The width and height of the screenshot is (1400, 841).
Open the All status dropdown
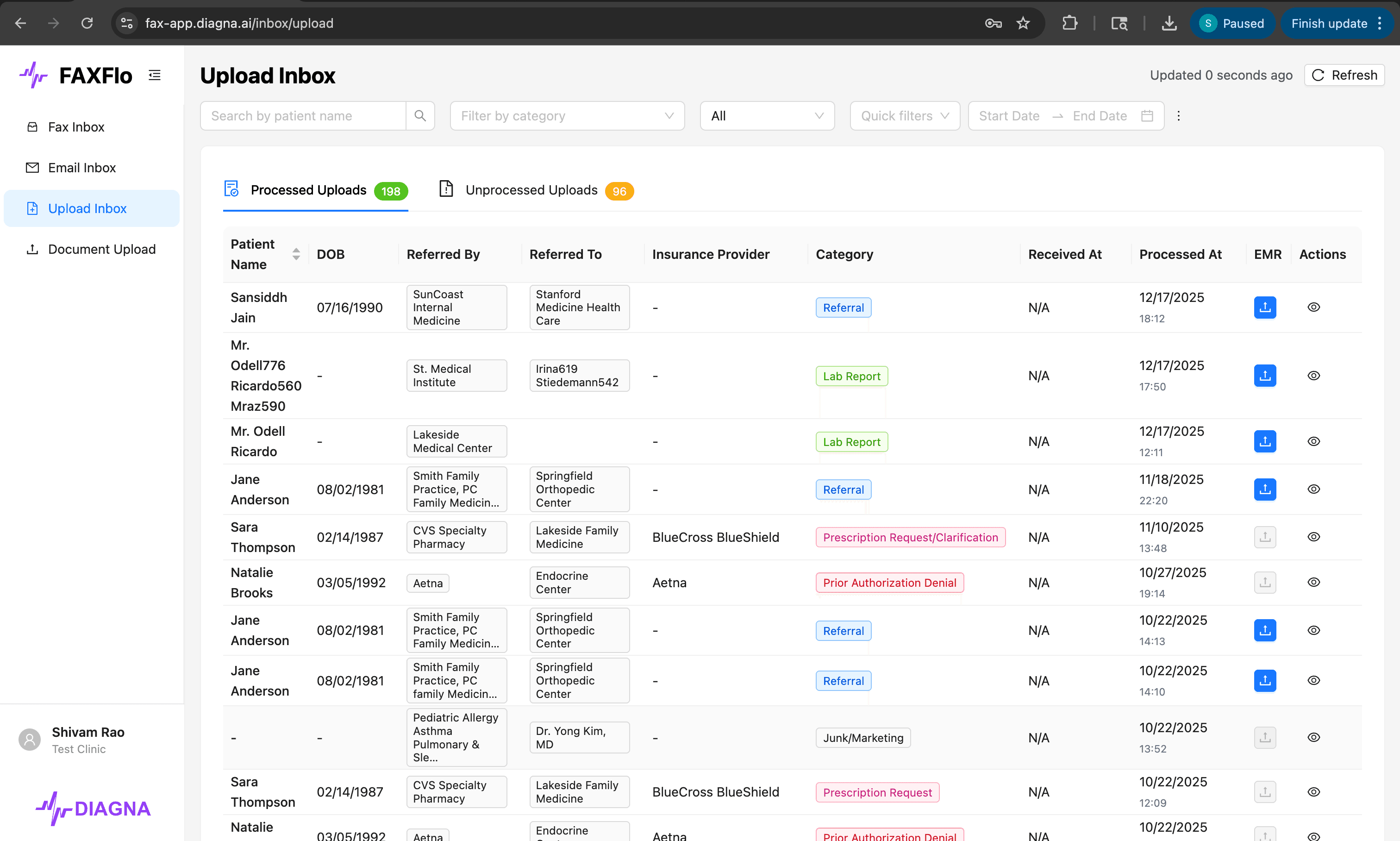click(767, 116)
